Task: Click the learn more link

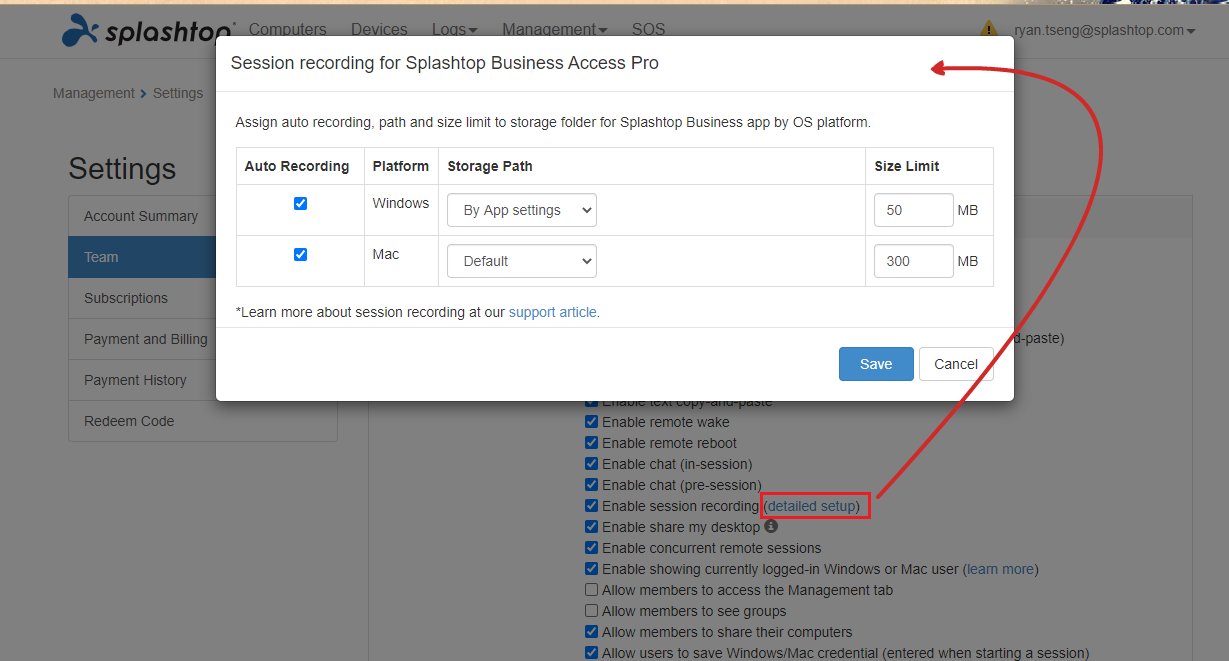Action: pos(1001,569)
